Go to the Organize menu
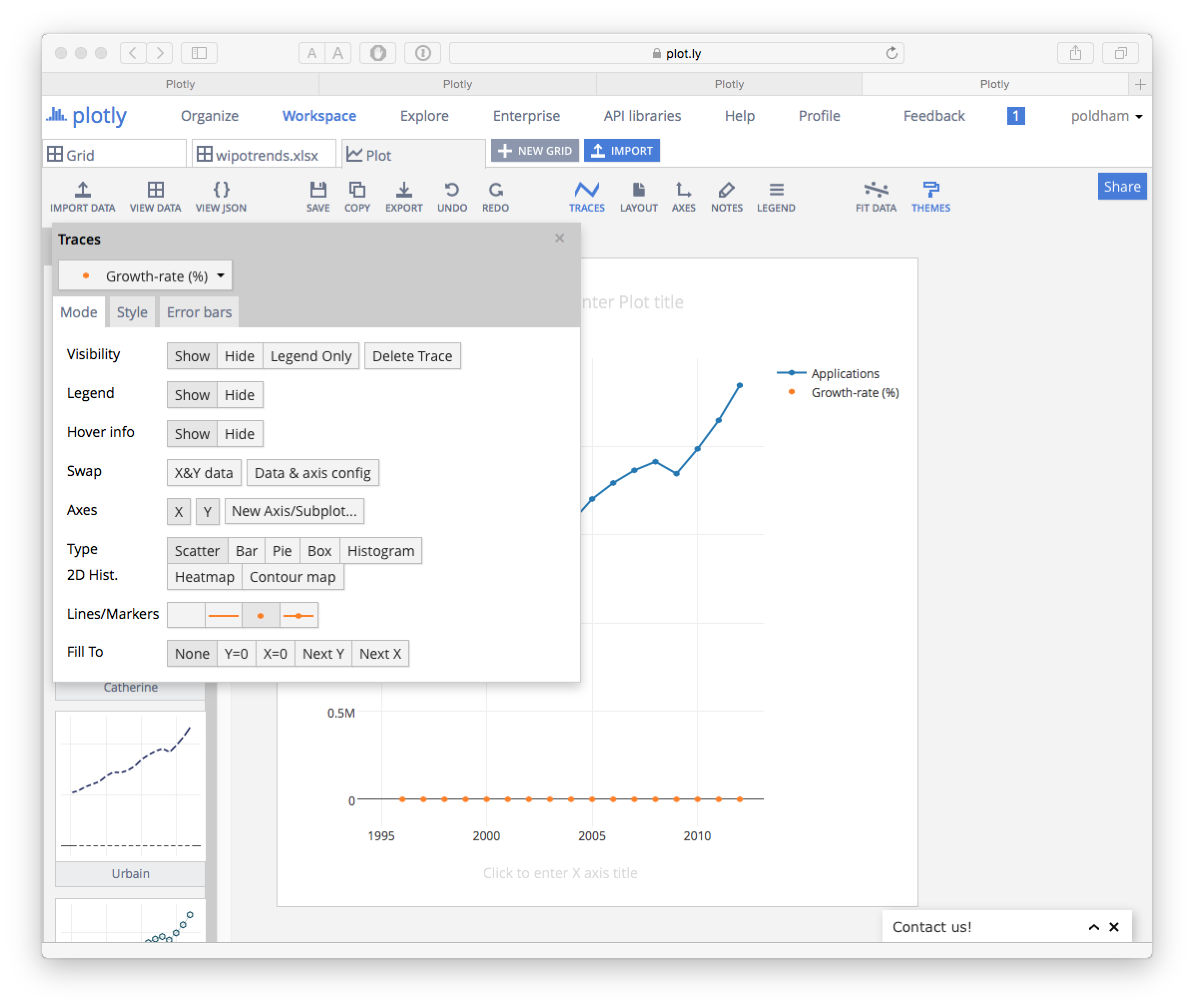The width and height of the screenshot is (1194, 1008). click(x=209, y=116)
